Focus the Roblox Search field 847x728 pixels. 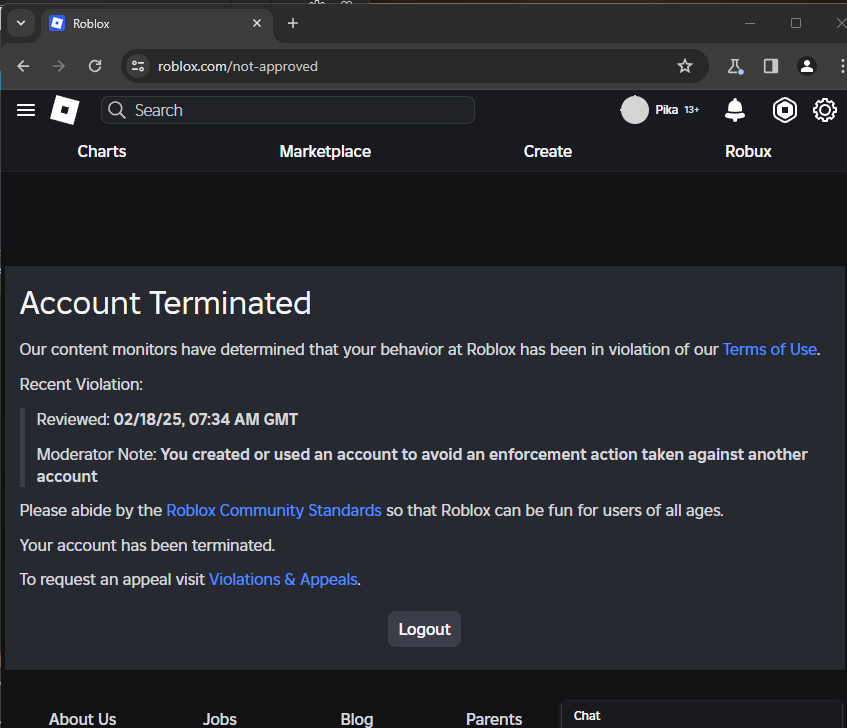coord(288,110)
